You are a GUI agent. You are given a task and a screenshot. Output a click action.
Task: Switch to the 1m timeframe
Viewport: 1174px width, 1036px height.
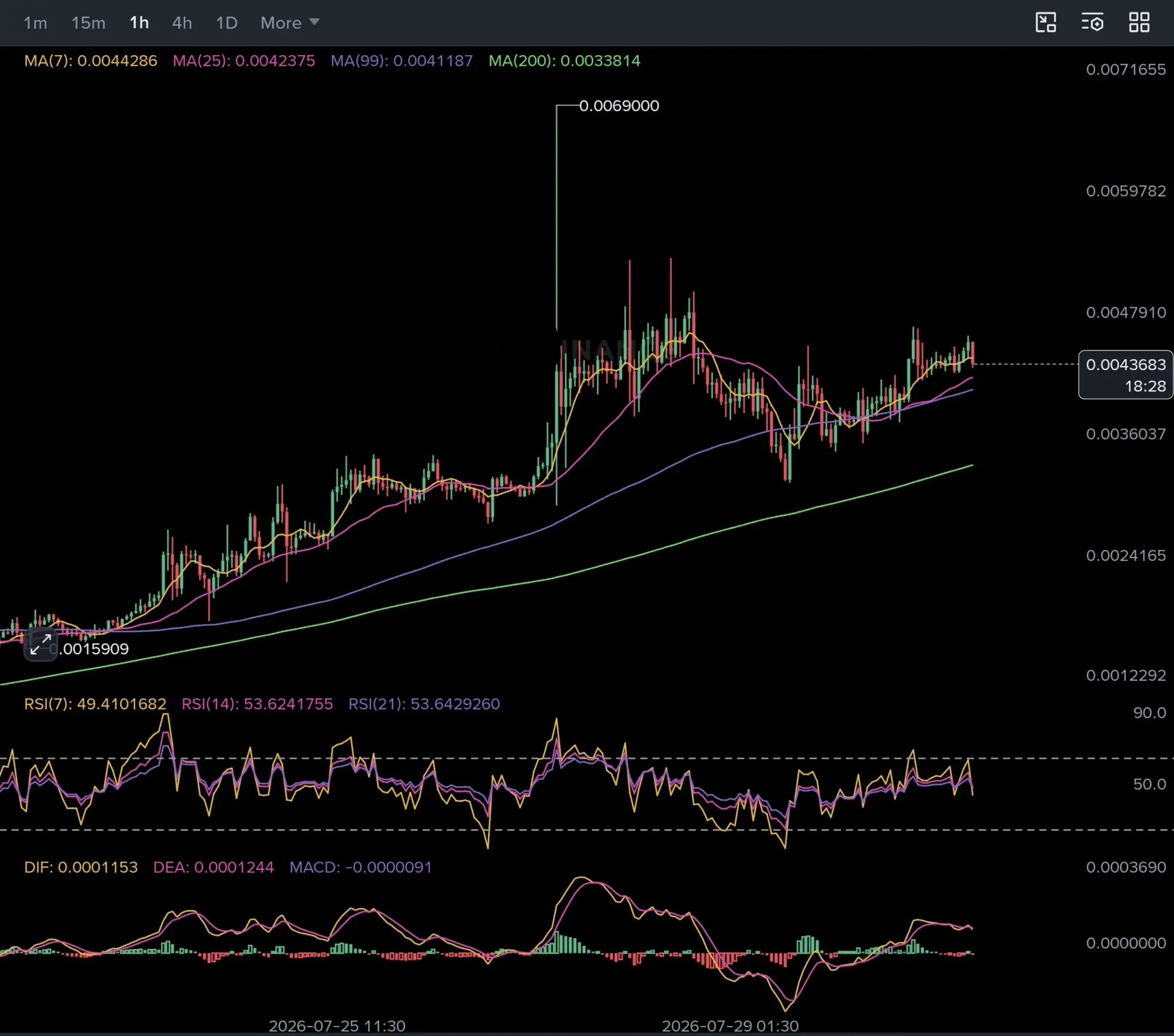pos(35,23)
